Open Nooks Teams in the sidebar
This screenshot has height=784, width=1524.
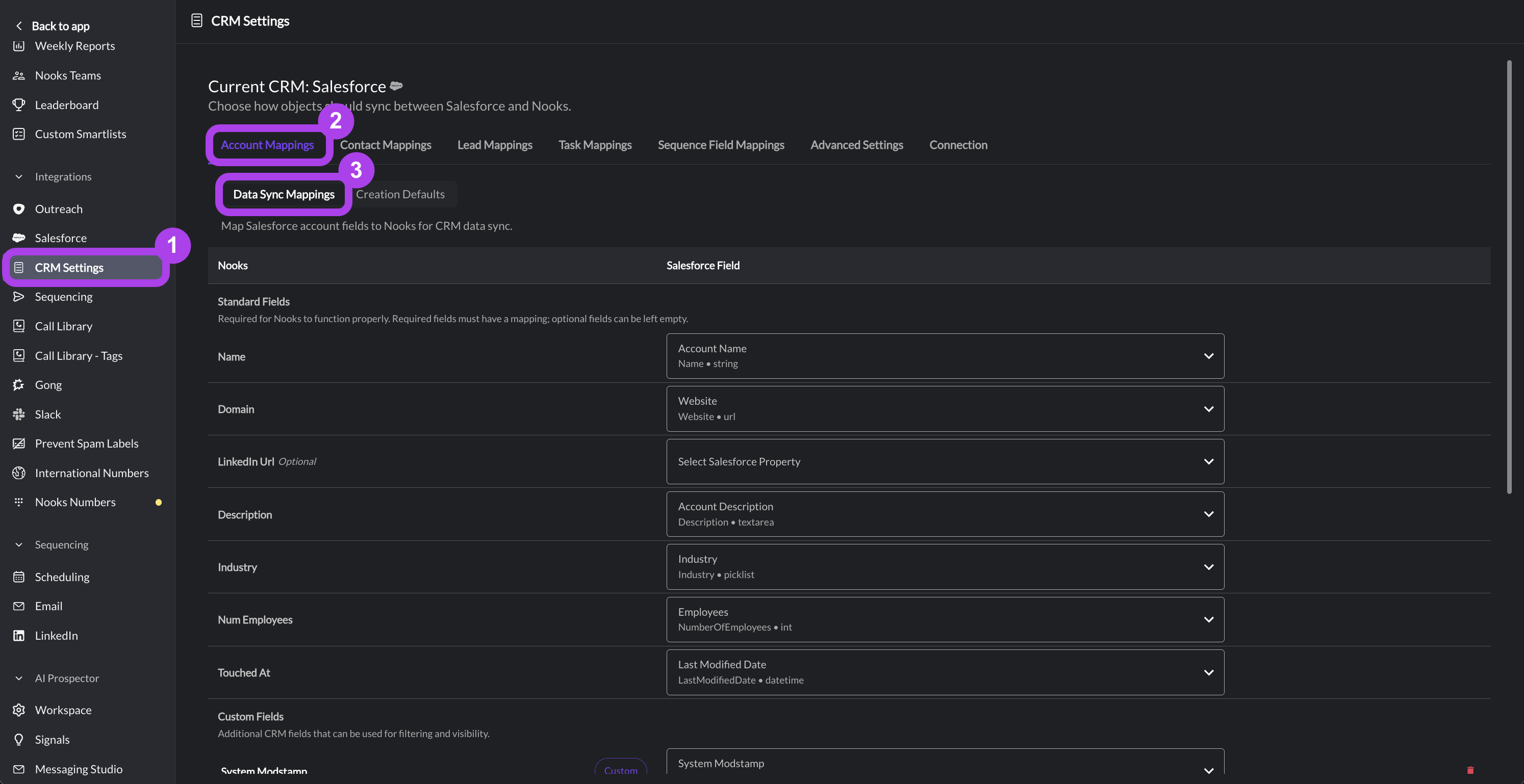pos(68,75)
